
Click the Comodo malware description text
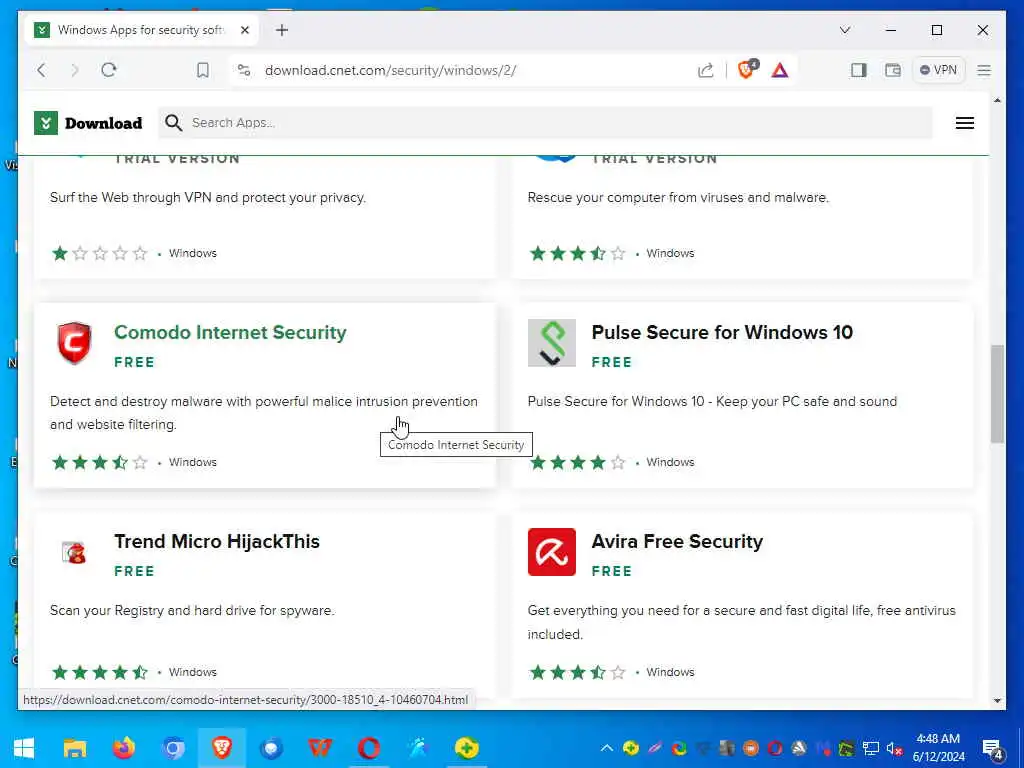click(x=264, y=413)
